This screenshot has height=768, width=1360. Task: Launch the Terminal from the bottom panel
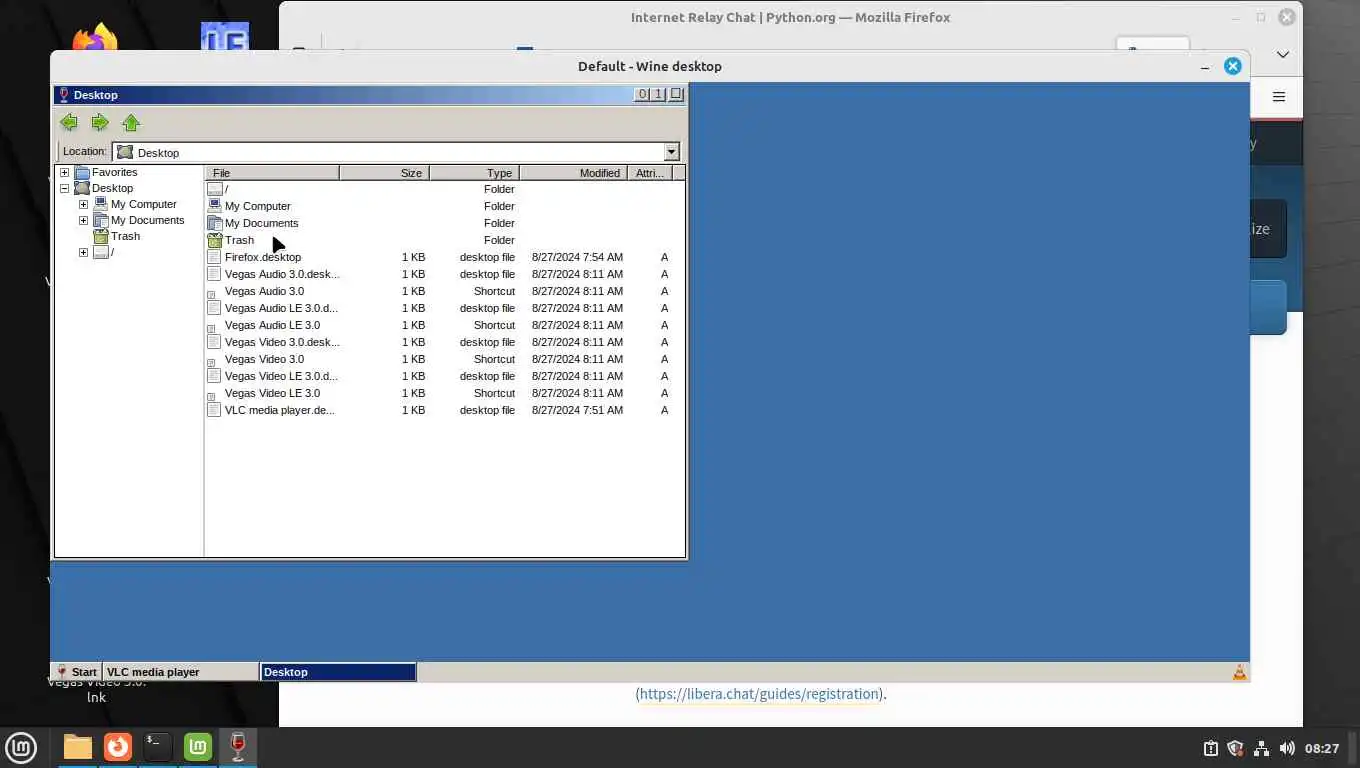158,747
